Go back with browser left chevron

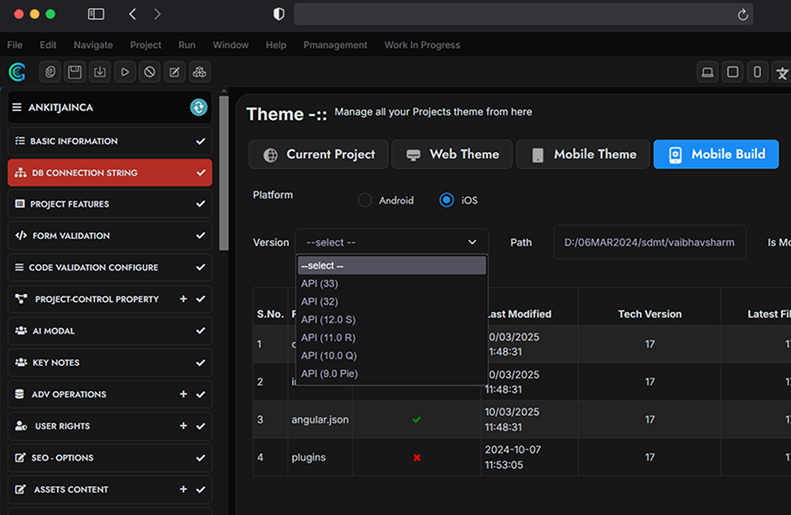tap(133, 14)
